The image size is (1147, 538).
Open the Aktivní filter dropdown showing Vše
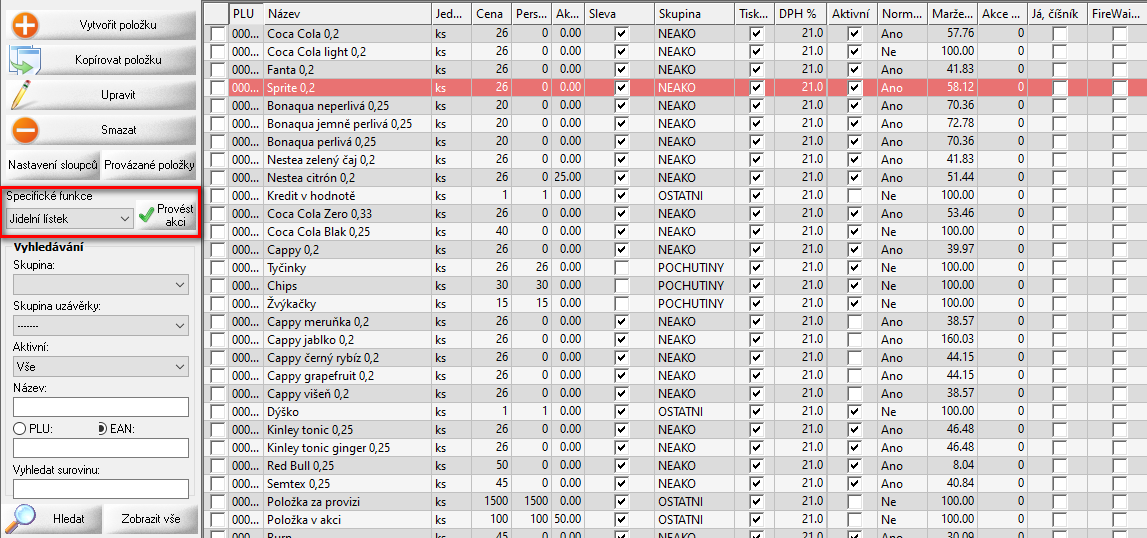click(x=100, y=366)
